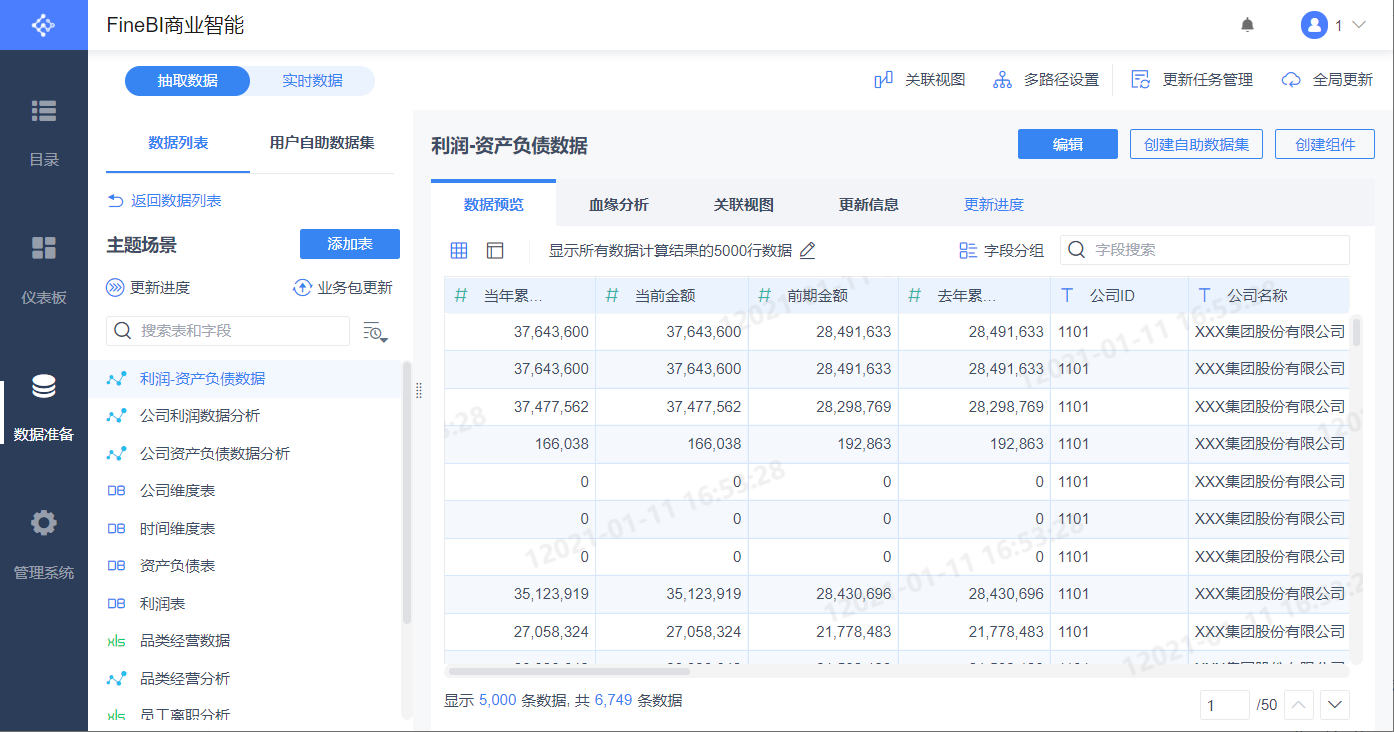Click the 字段分组 field grouping icon
Viewport: 1394px width, 732px height.
tap(967, 251)
